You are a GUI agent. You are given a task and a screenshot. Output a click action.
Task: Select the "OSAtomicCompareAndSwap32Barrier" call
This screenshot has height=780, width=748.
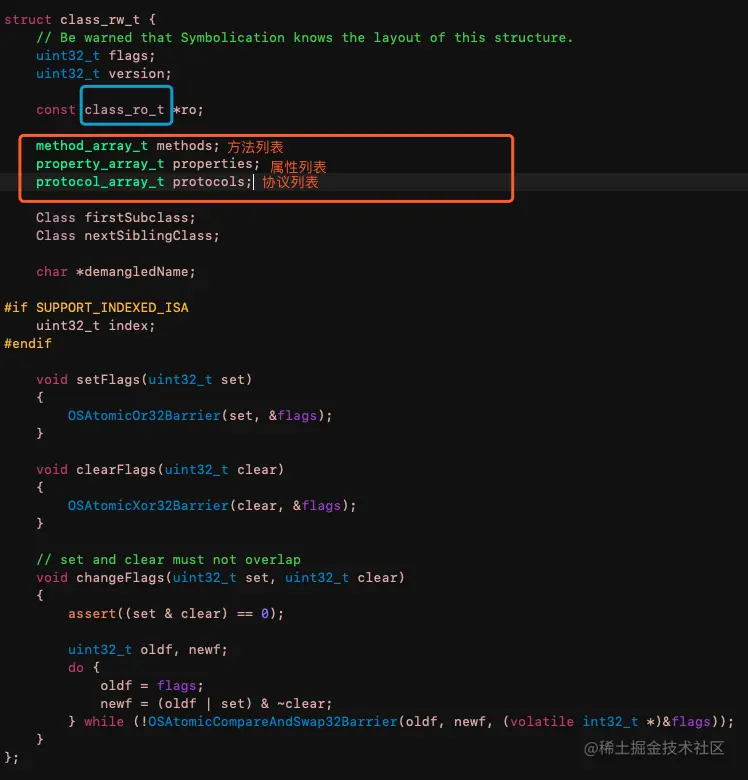[x=273, y=721]
